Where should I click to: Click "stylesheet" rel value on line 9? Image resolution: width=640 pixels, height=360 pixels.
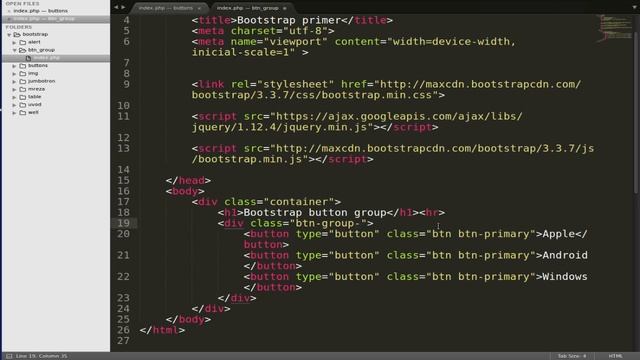296,84
